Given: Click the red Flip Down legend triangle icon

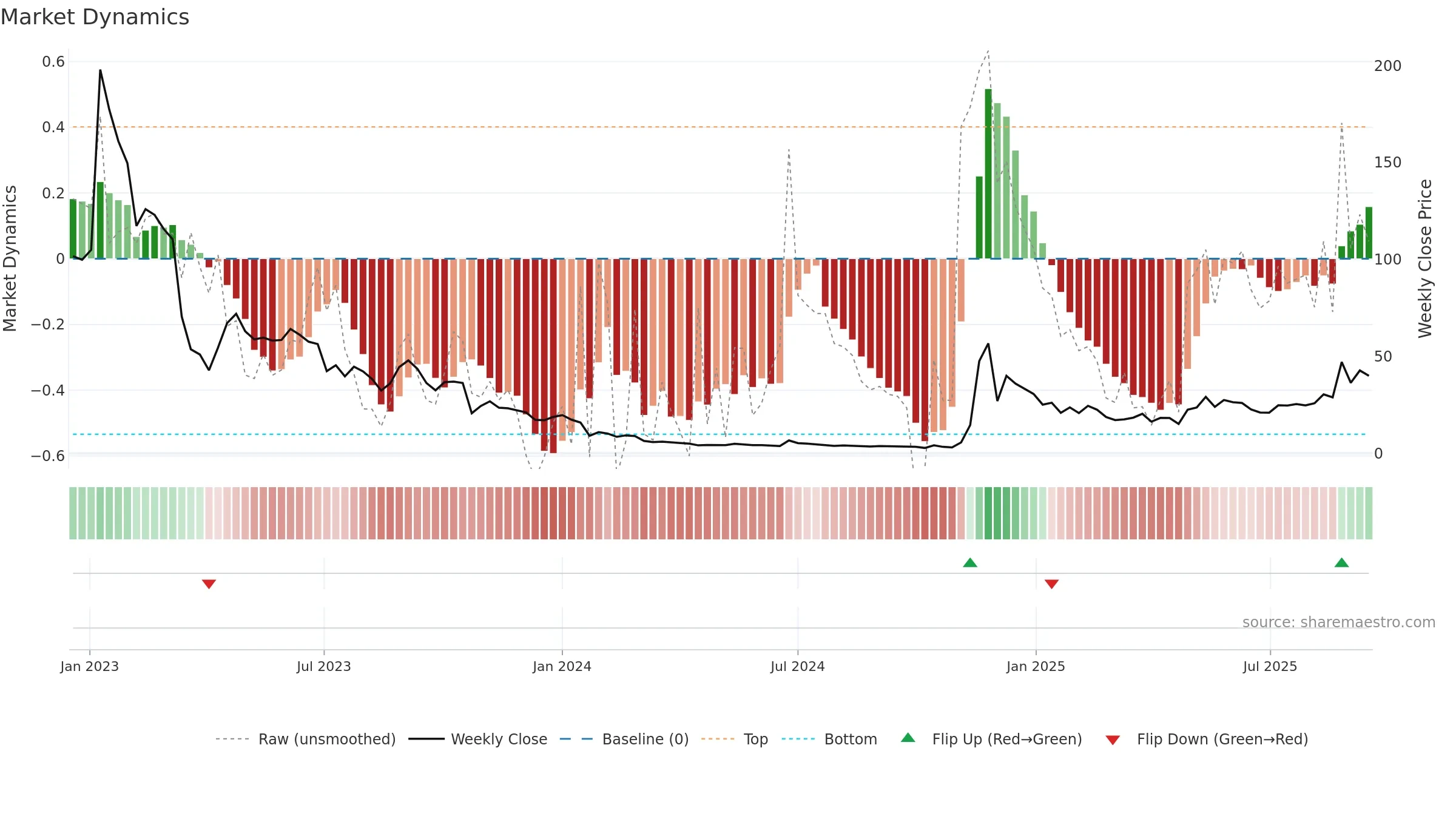Looking at the screenshot, I should coord(1113,740).
